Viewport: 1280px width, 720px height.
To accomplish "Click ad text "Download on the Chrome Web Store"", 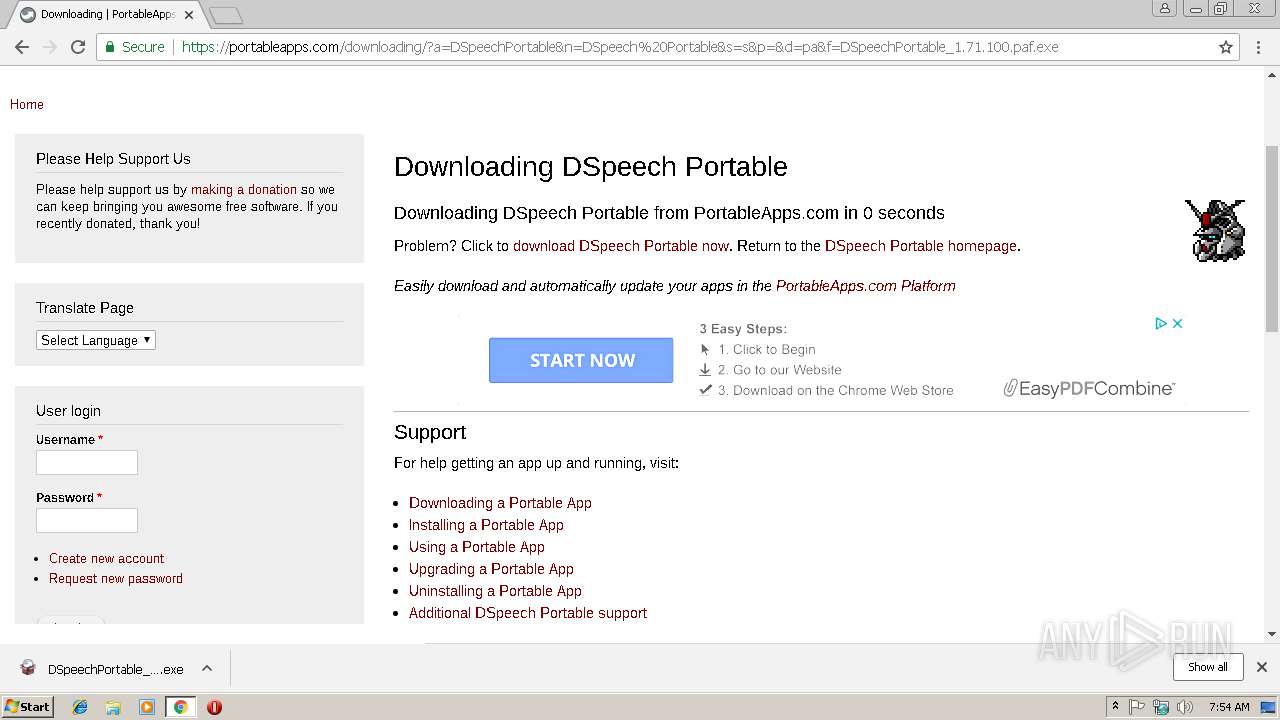I will 843,391.
